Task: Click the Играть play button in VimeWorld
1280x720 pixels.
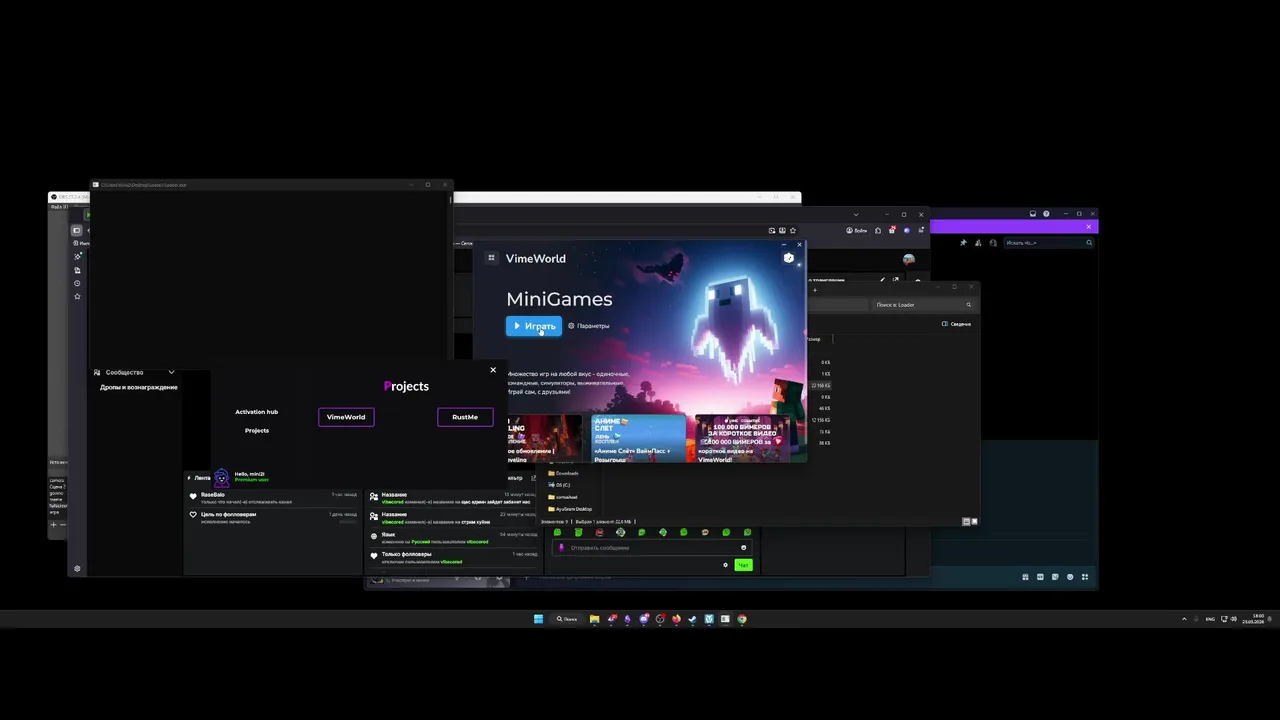Action: pyautogui.click(x=533, y=326)
